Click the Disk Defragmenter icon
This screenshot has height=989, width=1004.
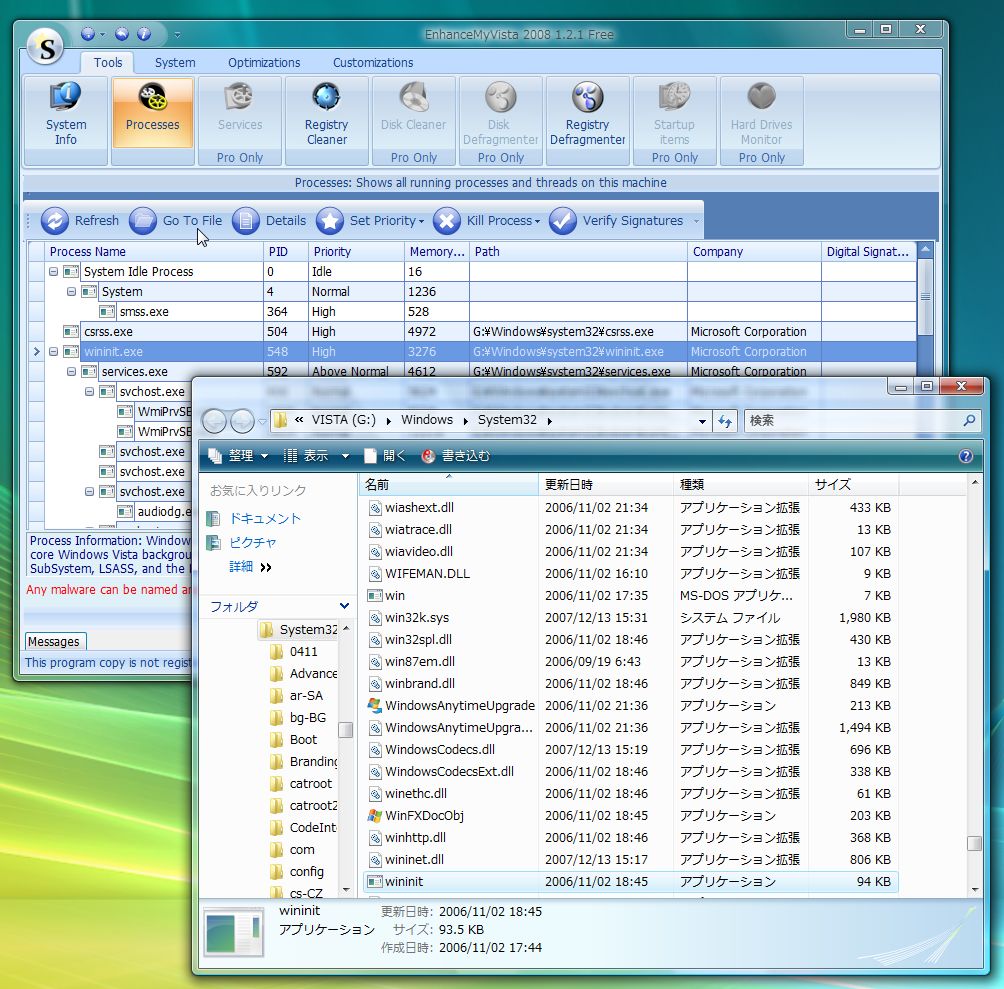click(500, 120)
